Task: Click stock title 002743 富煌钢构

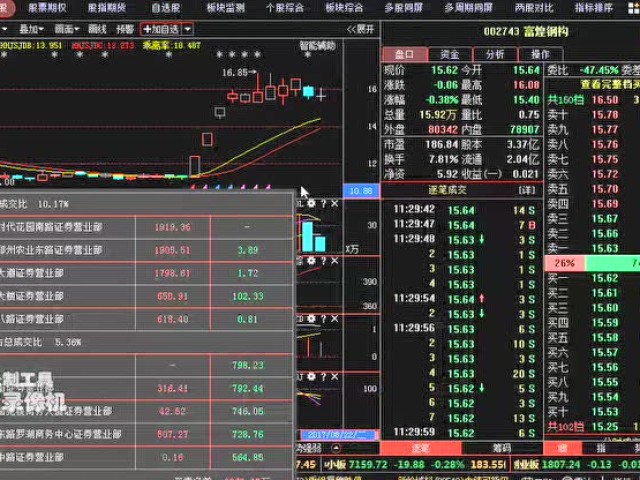Action: coord(526,32)
